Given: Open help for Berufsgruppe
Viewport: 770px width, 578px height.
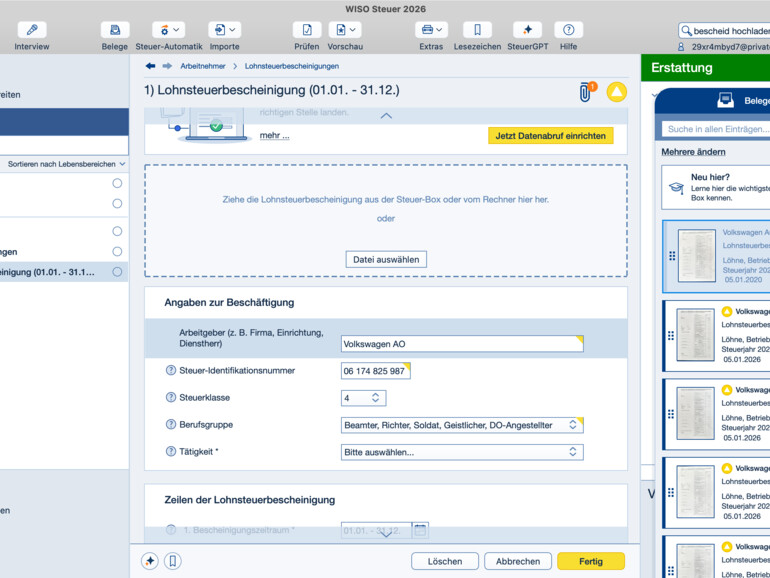Looking at the screenshot, I should [170, 424].
